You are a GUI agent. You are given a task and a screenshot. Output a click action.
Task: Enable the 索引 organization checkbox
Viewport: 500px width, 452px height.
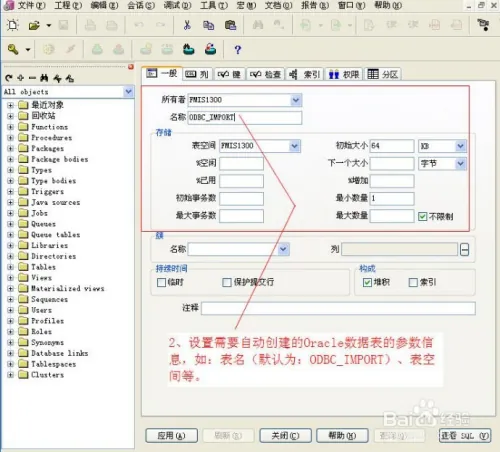413,283
